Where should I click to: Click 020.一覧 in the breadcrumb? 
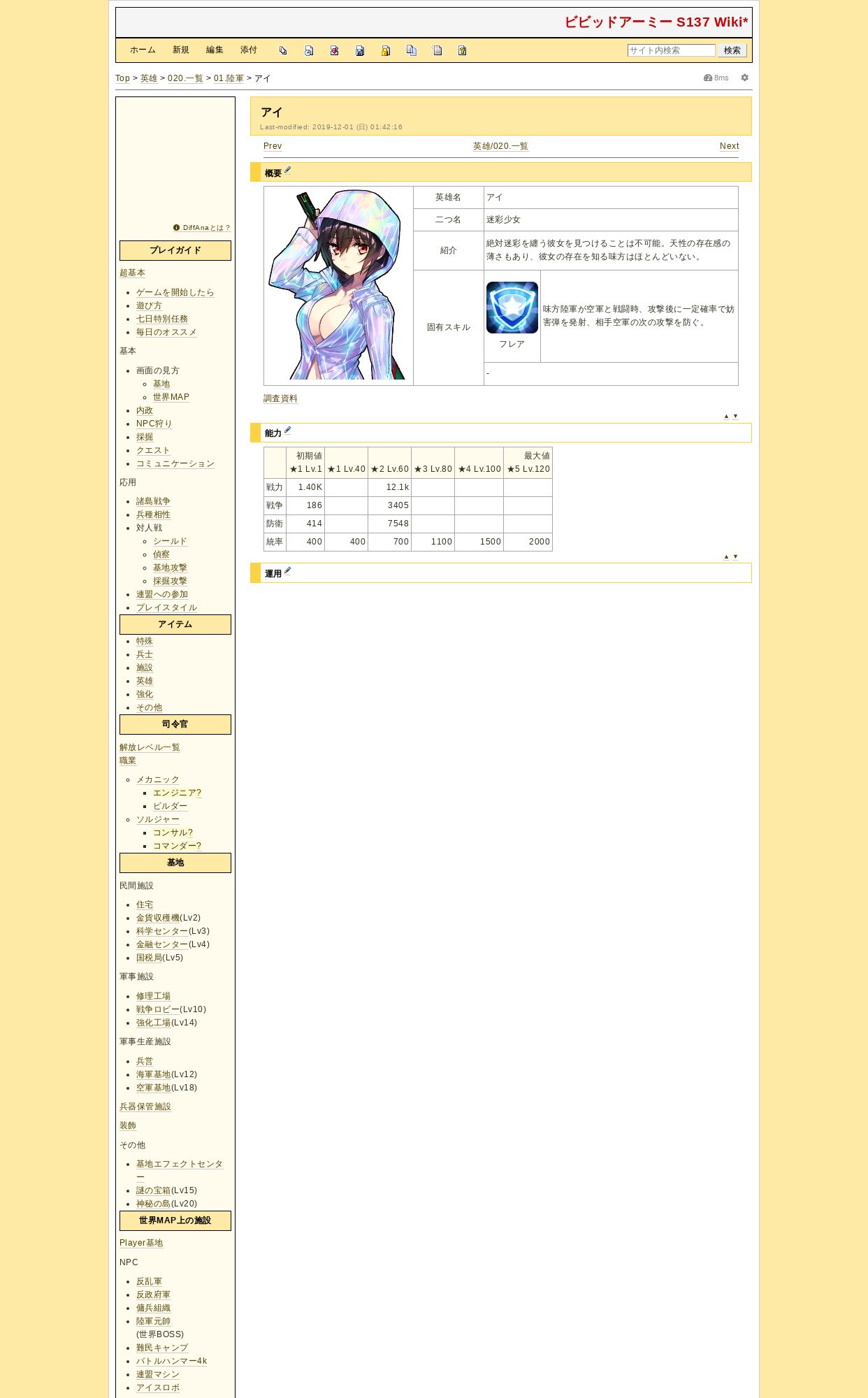point(185,78)
